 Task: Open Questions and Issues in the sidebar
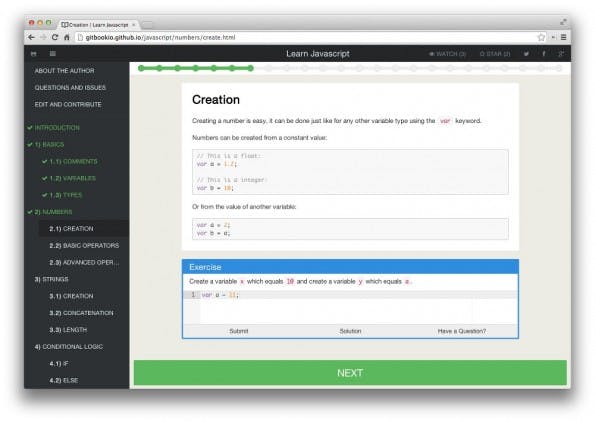[x=70, y=88]
